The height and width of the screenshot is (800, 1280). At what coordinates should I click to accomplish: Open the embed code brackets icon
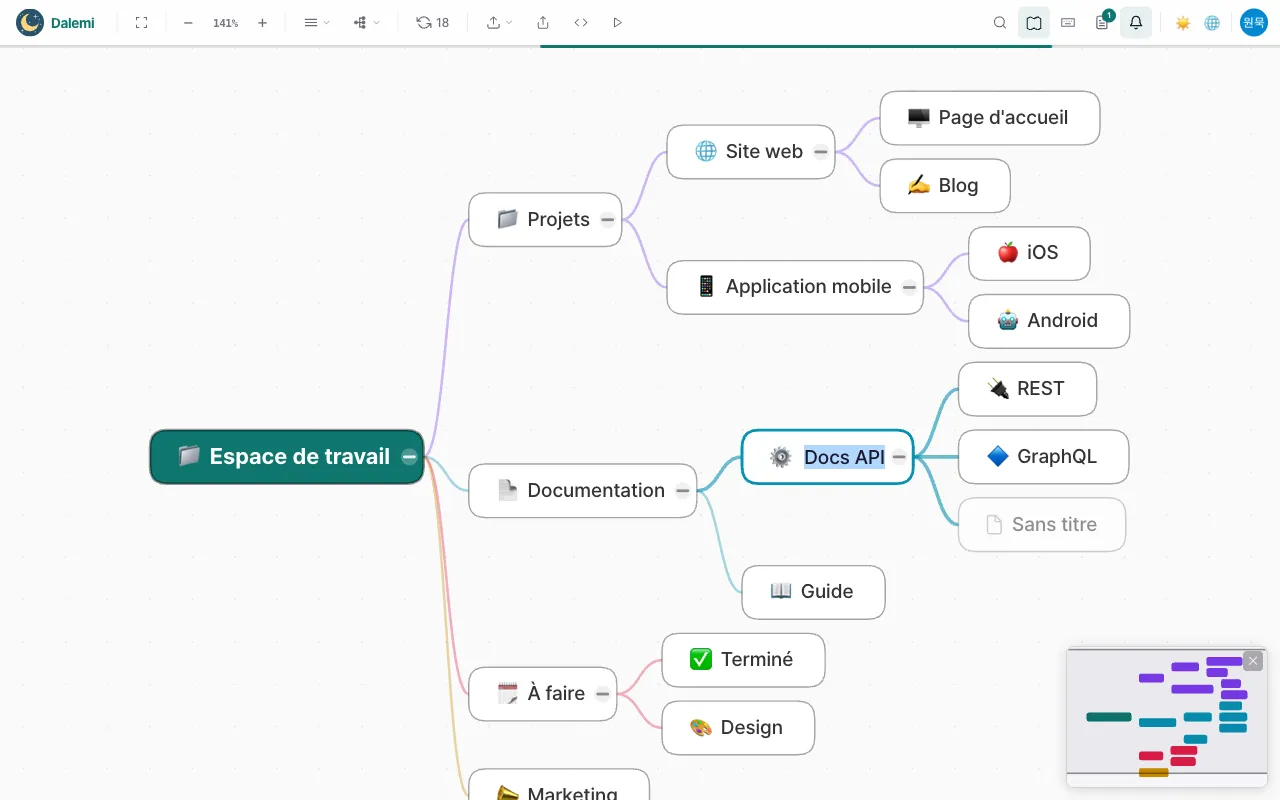coord(581,22)
